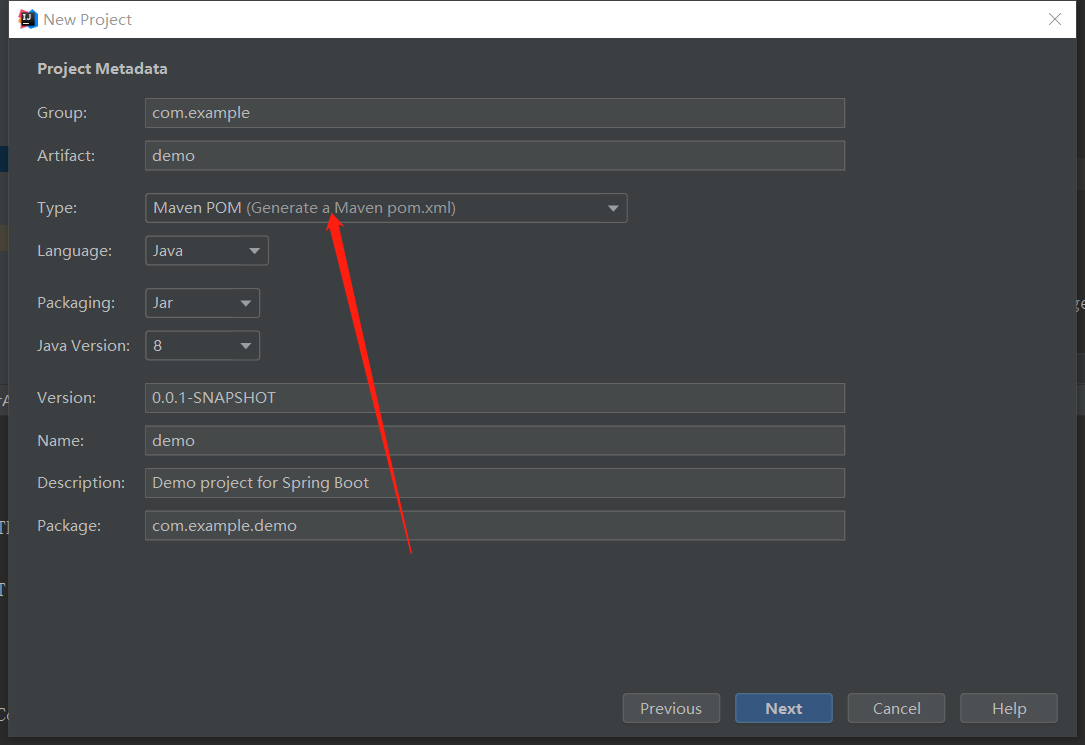Focus the Artifact text field
This screenshot has width=1085, height=745.
494,156
